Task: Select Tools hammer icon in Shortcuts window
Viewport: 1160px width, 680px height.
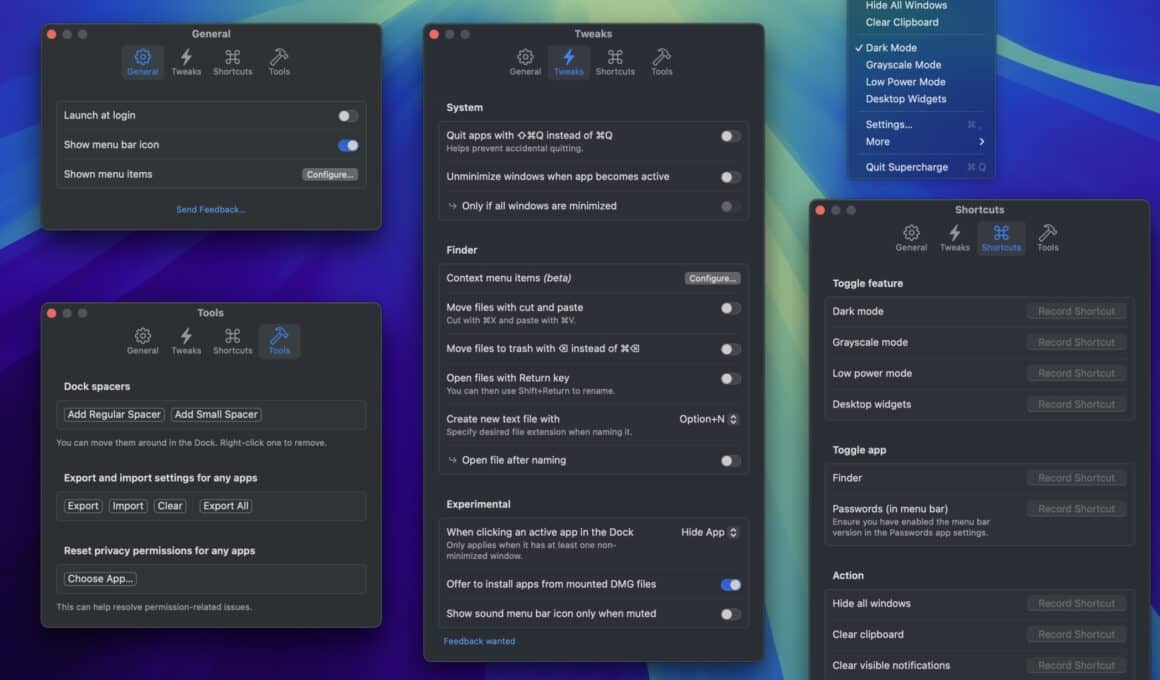Action: 1048,238
